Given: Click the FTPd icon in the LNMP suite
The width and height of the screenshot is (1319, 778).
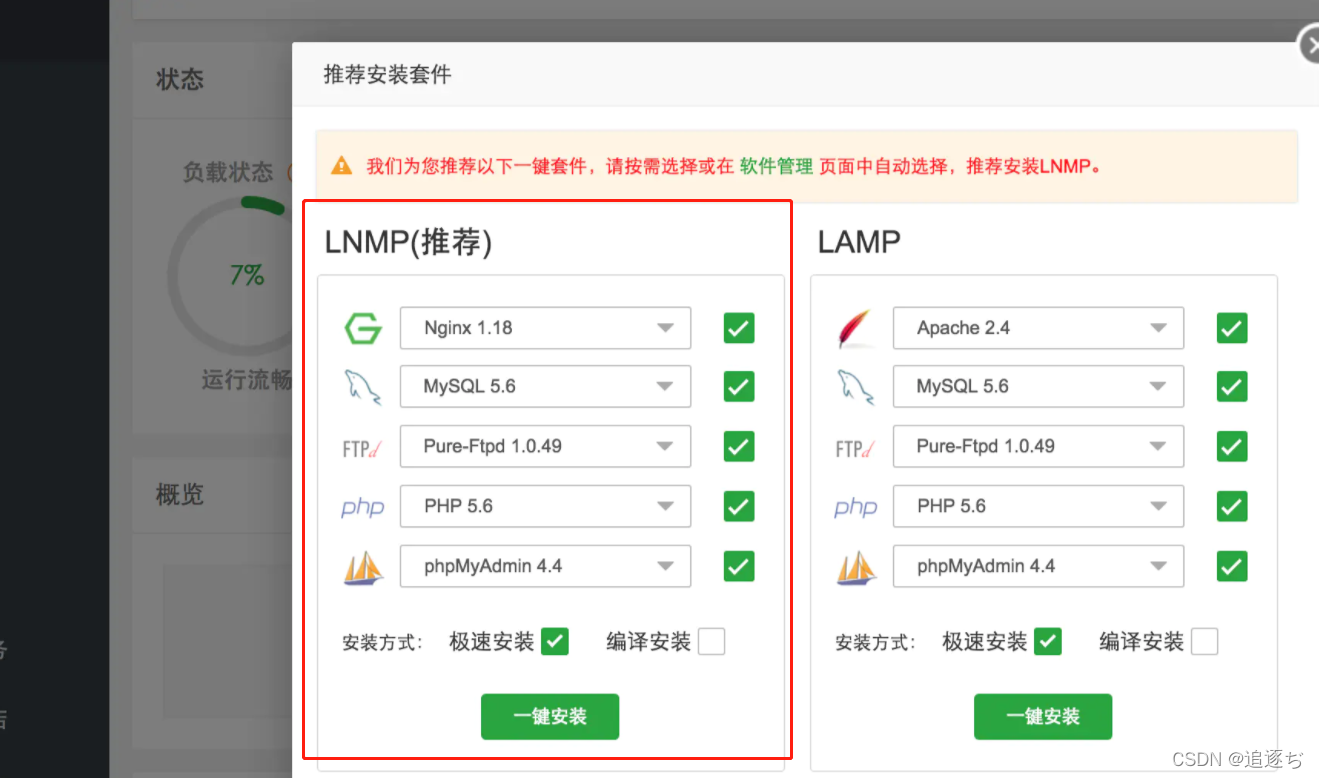Looking at the screenshot, I should [361, 447].
